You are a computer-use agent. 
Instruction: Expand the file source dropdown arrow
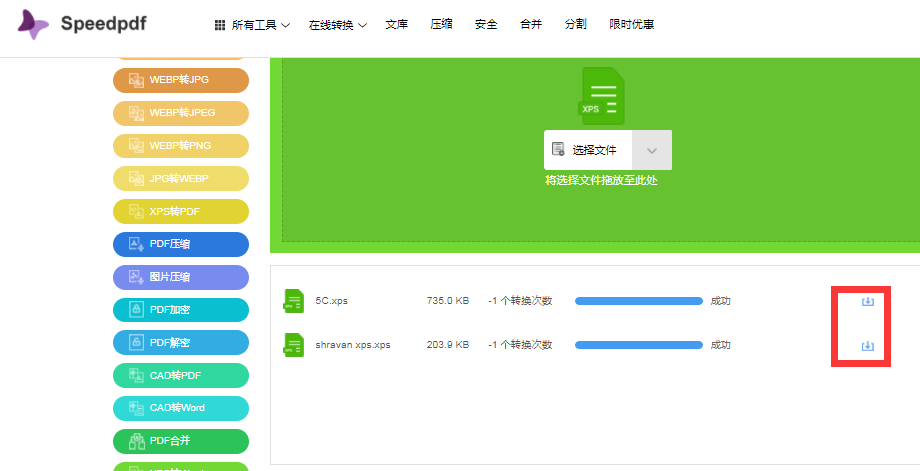(652, 150)
